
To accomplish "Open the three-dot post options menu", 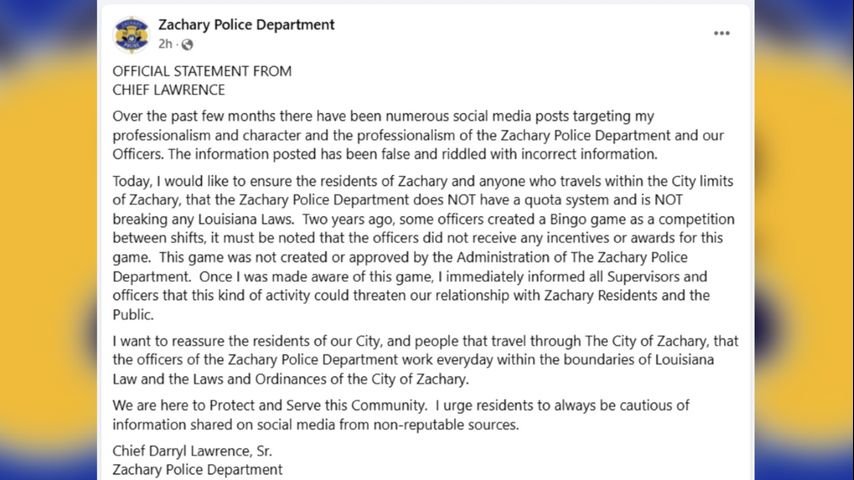I will coord(721,33).
